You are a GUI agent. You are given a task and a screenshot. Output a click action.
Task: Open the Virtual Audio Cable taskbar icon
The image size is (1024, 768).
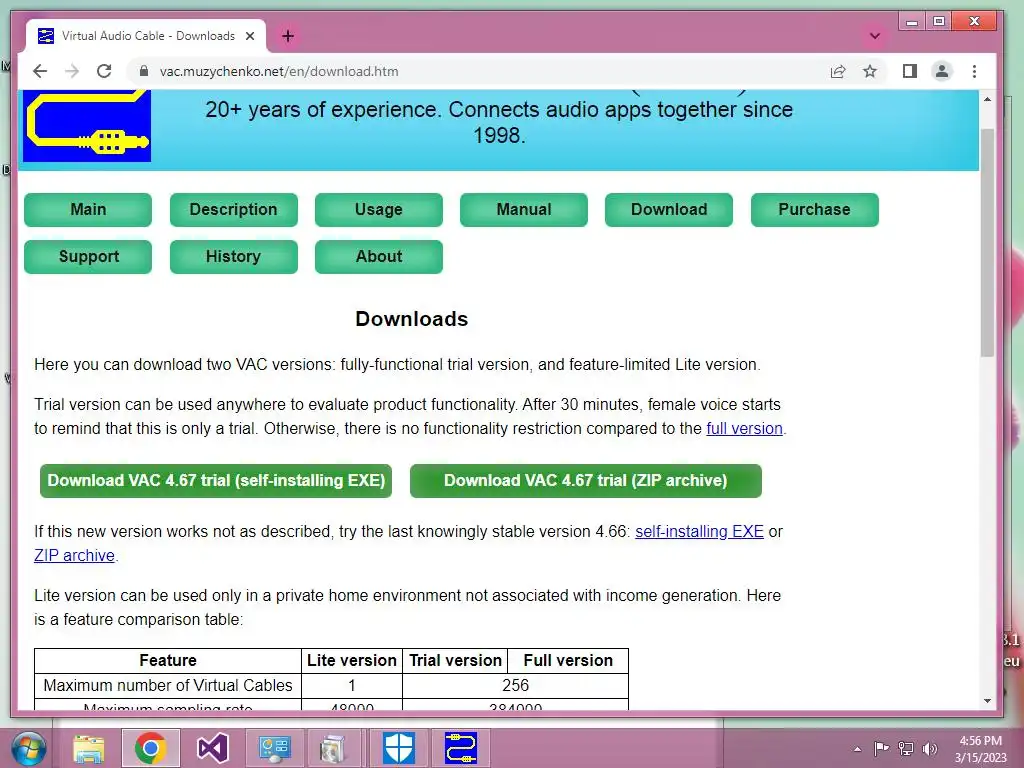coord(461,748)
